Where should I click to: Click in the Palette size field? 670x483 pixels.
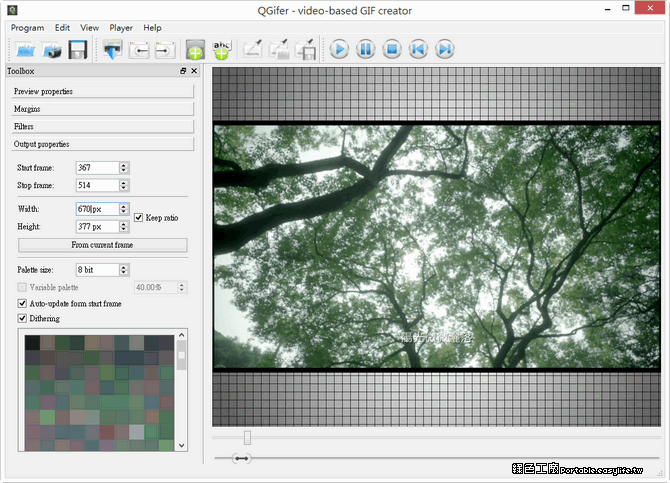click(97, 270)
